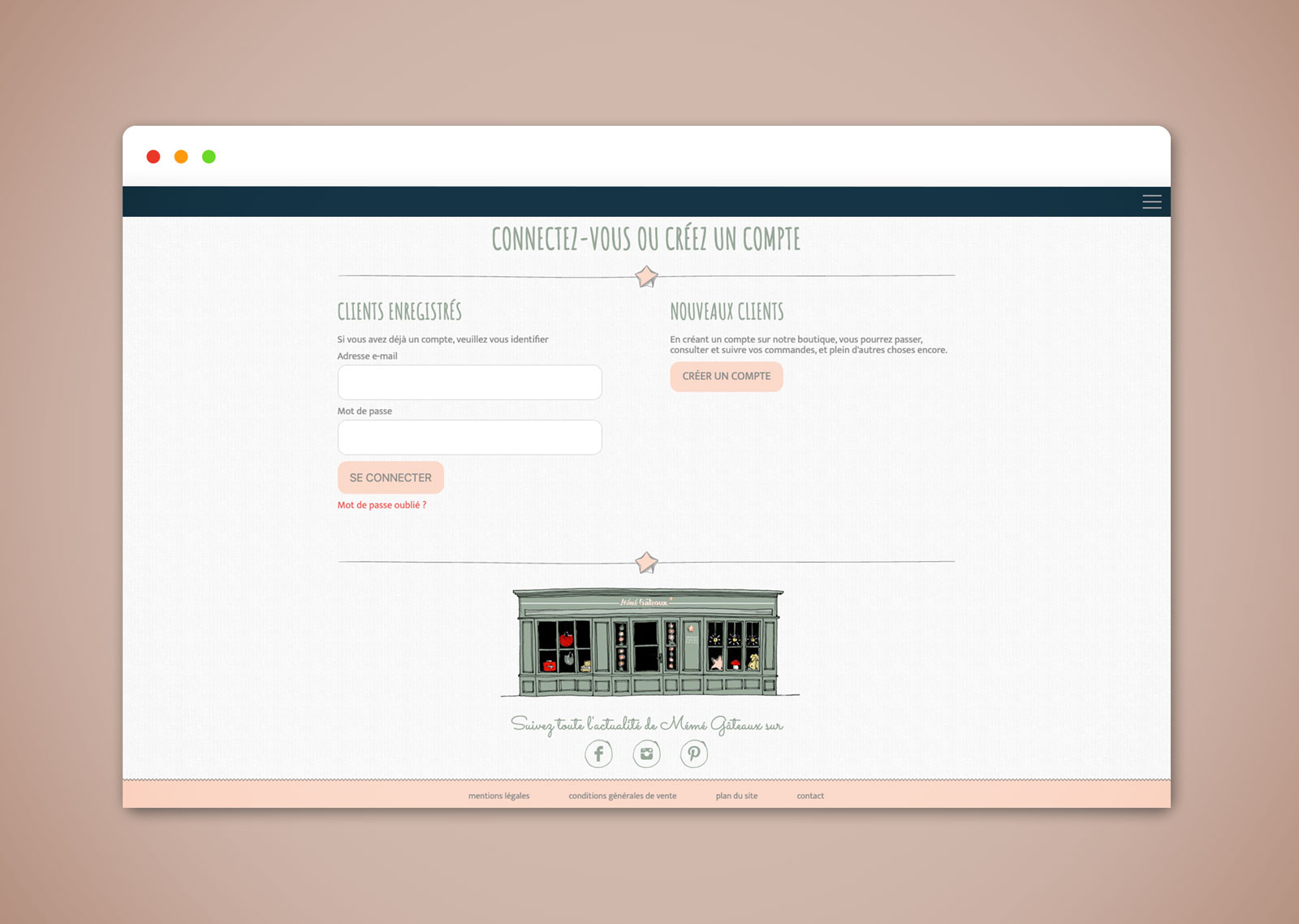The image size is (1299, 924).
Task: Focus the Mot de passe field
Action: (x=469, y=438)
